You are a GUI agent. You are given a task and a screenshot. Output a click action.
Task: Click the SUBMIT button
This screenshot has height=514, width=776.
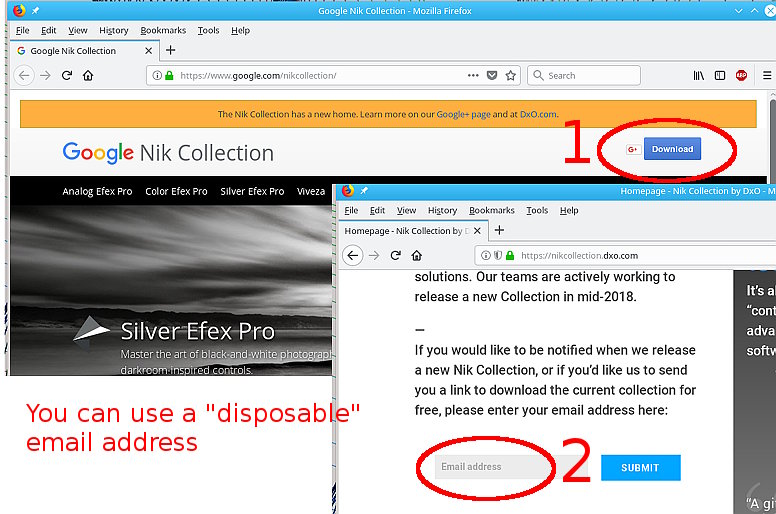click(x=640, y=467)
